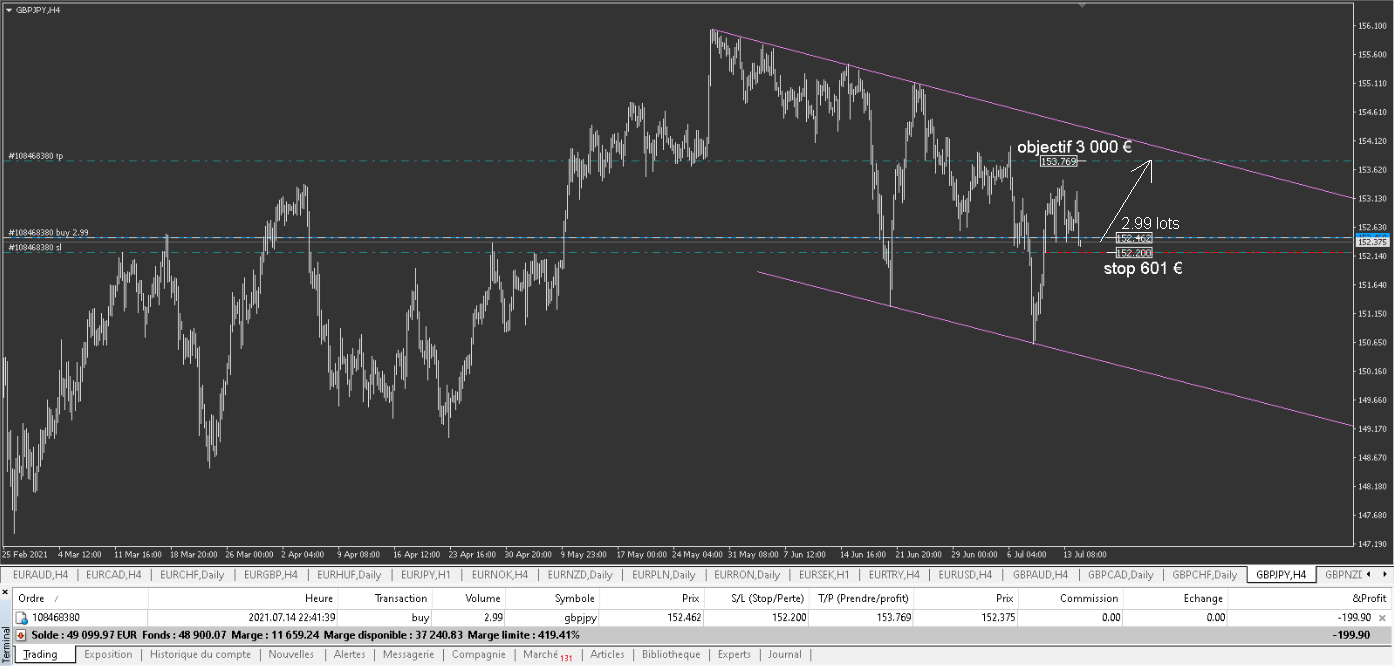Click the ticket icon of order 108468380
Screen dimensions: 1394x666
21,618
